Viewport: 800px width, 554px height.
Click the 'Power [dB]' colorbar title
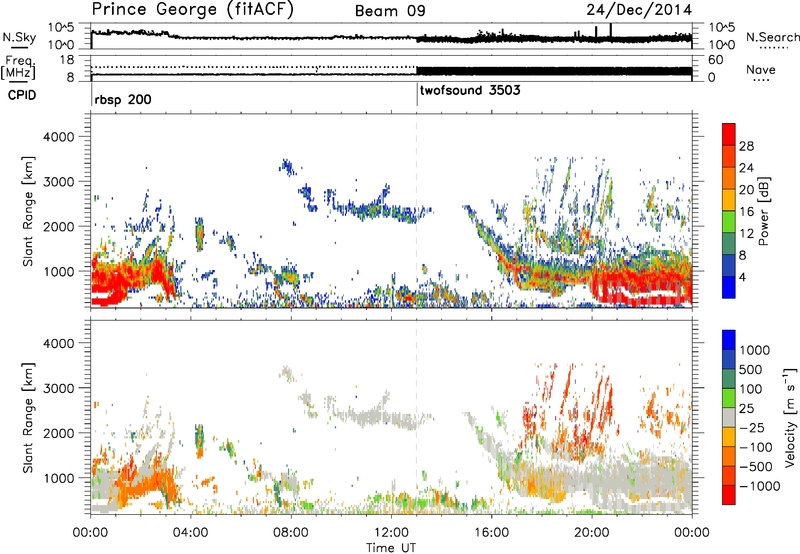(x=763, y=211)
